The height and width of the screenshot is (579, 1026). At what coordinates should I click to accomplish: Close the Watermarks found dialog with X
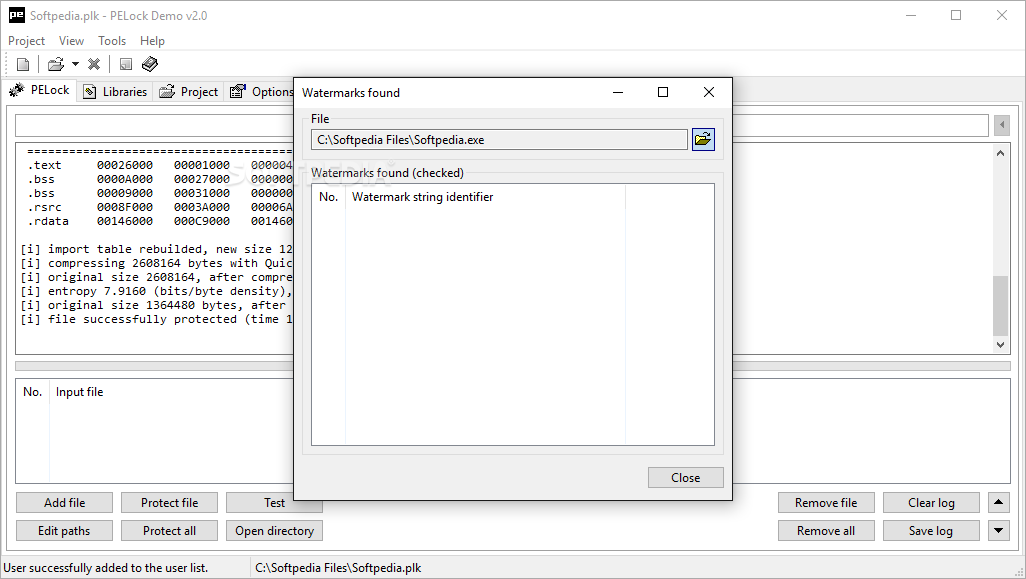(709, 92)
